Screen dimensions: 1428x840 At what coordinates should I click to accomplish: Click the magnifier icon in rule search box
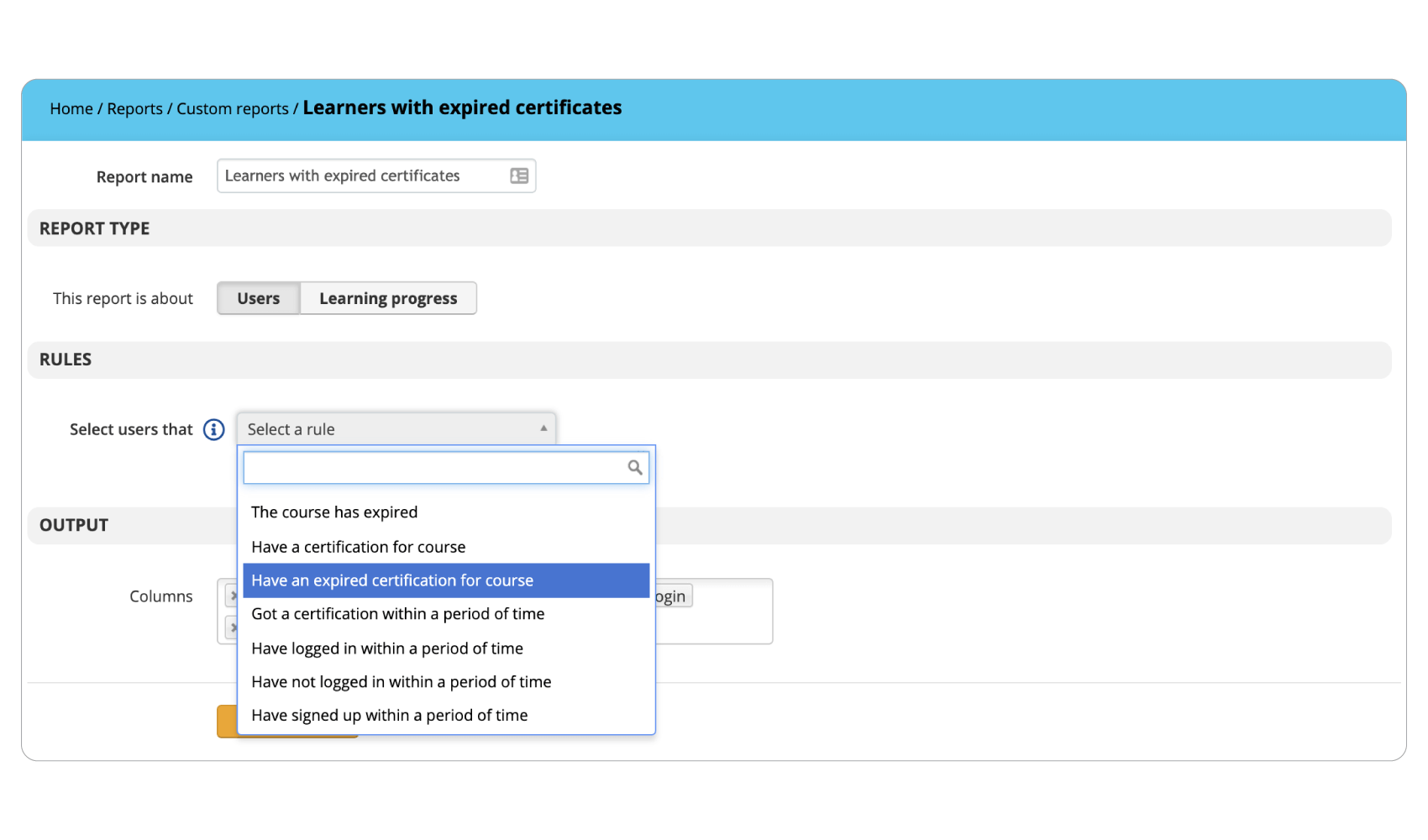pyautogui.click(x=635, y=468)
